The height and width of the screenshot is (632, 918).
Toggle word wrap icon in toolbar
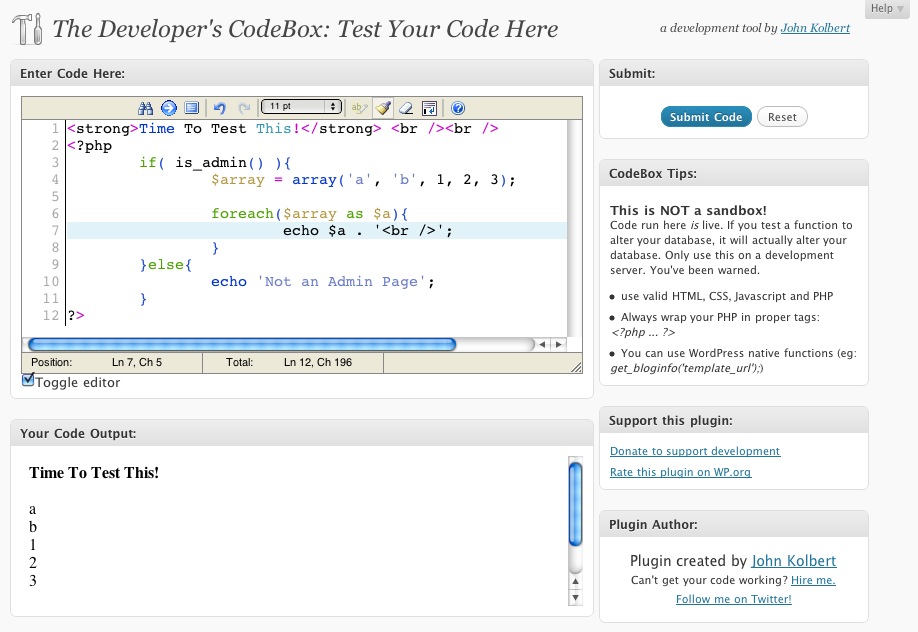click(x=429, y=108)
